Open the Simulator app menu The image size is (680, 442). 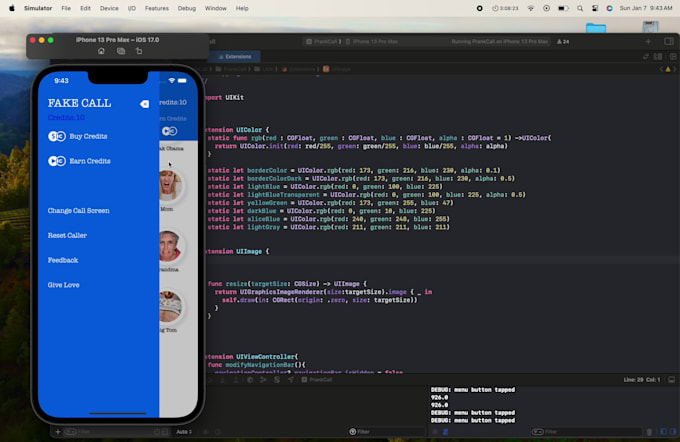(x=38, y=8)
